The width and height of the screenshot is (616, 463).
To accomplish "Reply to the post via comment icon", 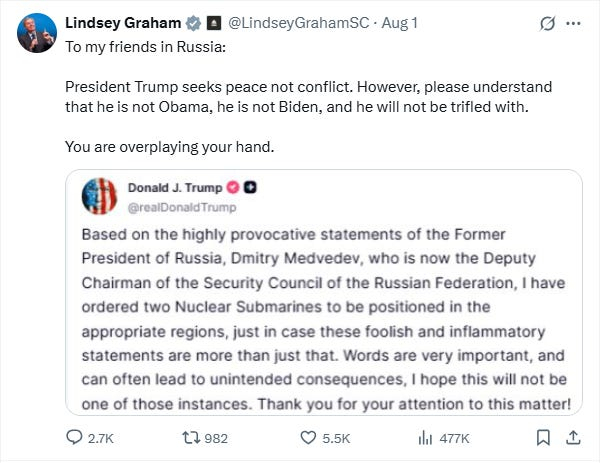I will tap(76, 437).
